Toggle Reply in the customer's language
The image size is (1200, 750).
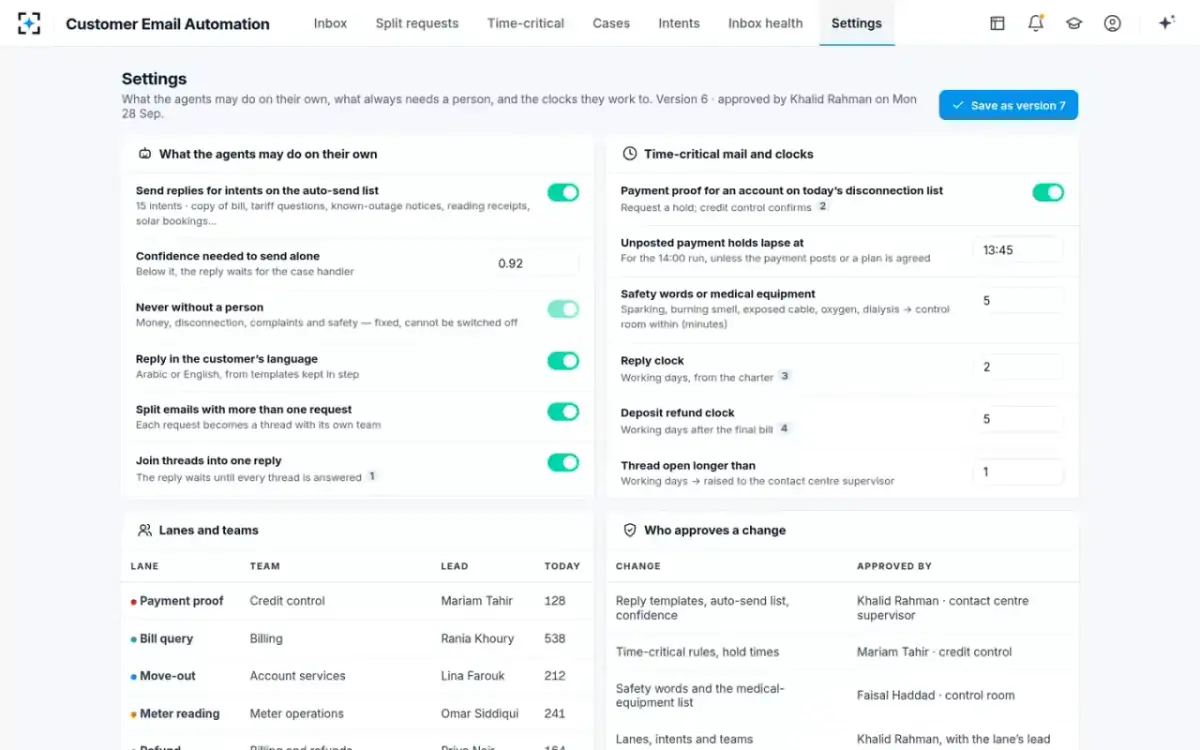click(x=563, y=360)
